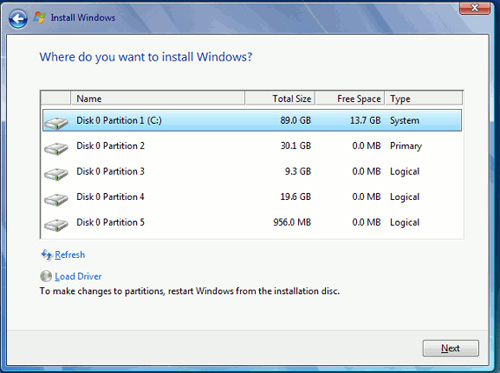This screenshot has height=373, width=500.
Task: Click 0.0 MB free space for Partition 3
Action: (x=366, y=171)
